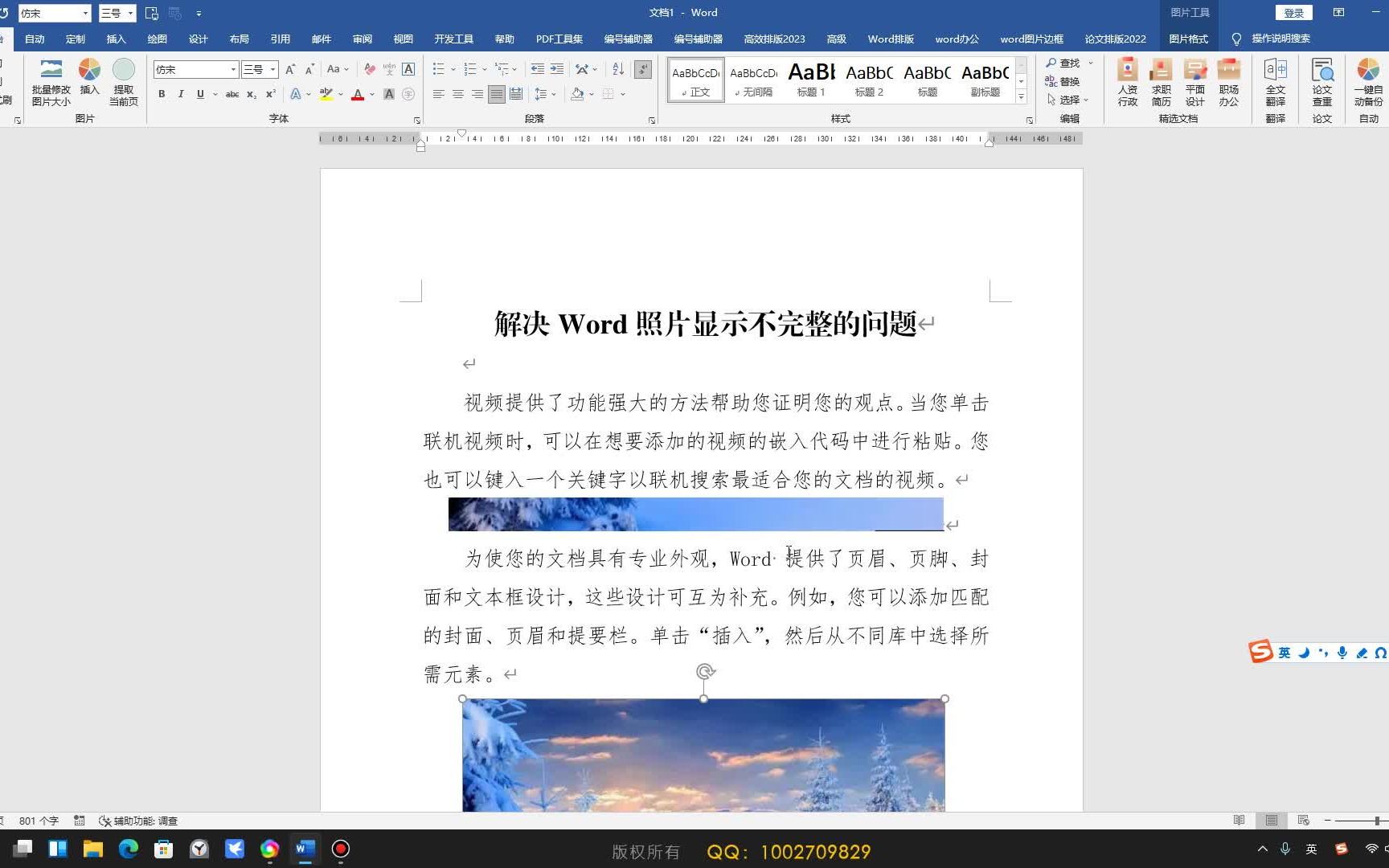Image resolution: width=1389 pixels, height=868 pixels.
Task: Open the 图片格式 tab
Action: [1189, 39]
